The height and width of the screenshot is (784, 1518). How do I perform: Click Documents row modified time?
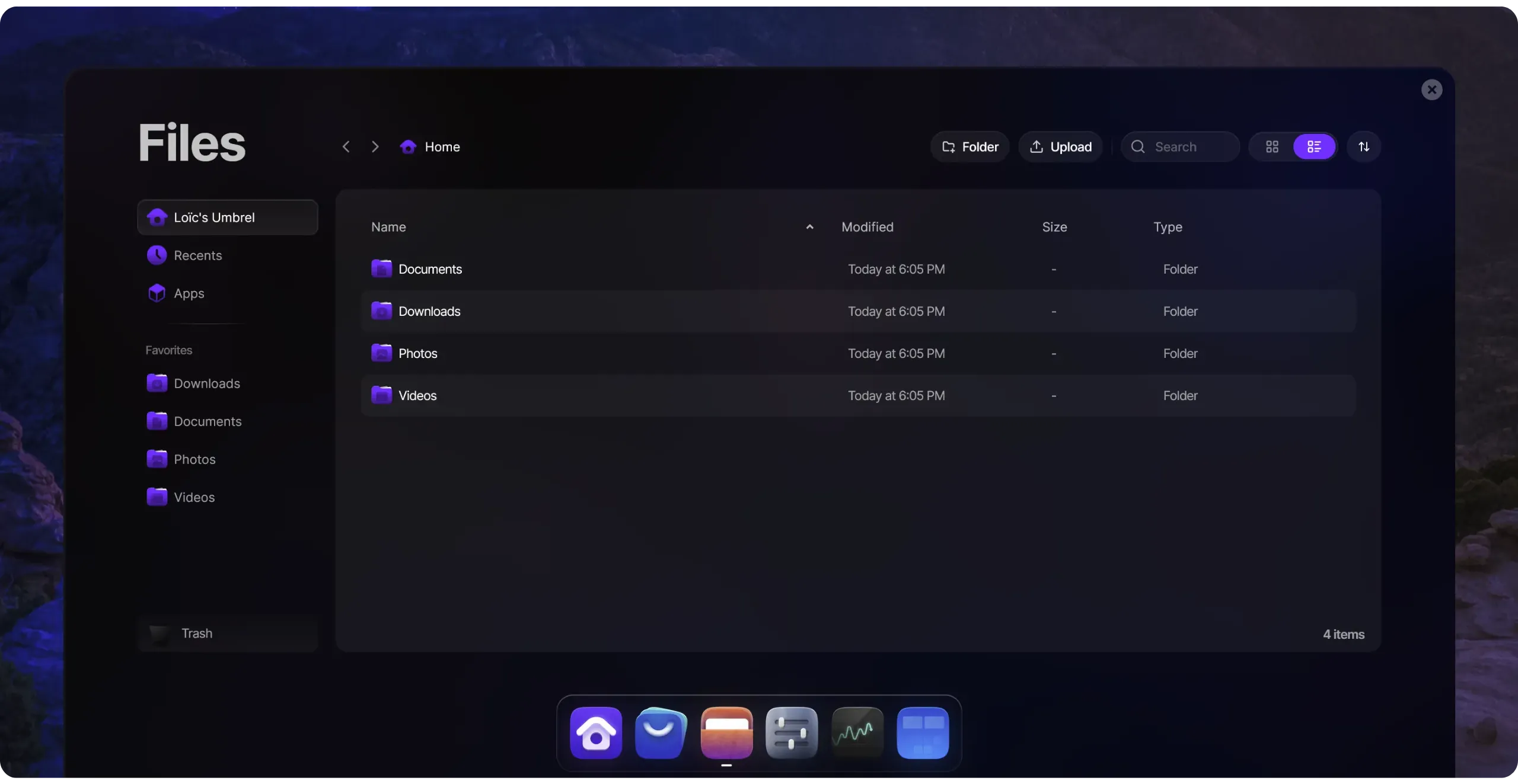[896, 269]
